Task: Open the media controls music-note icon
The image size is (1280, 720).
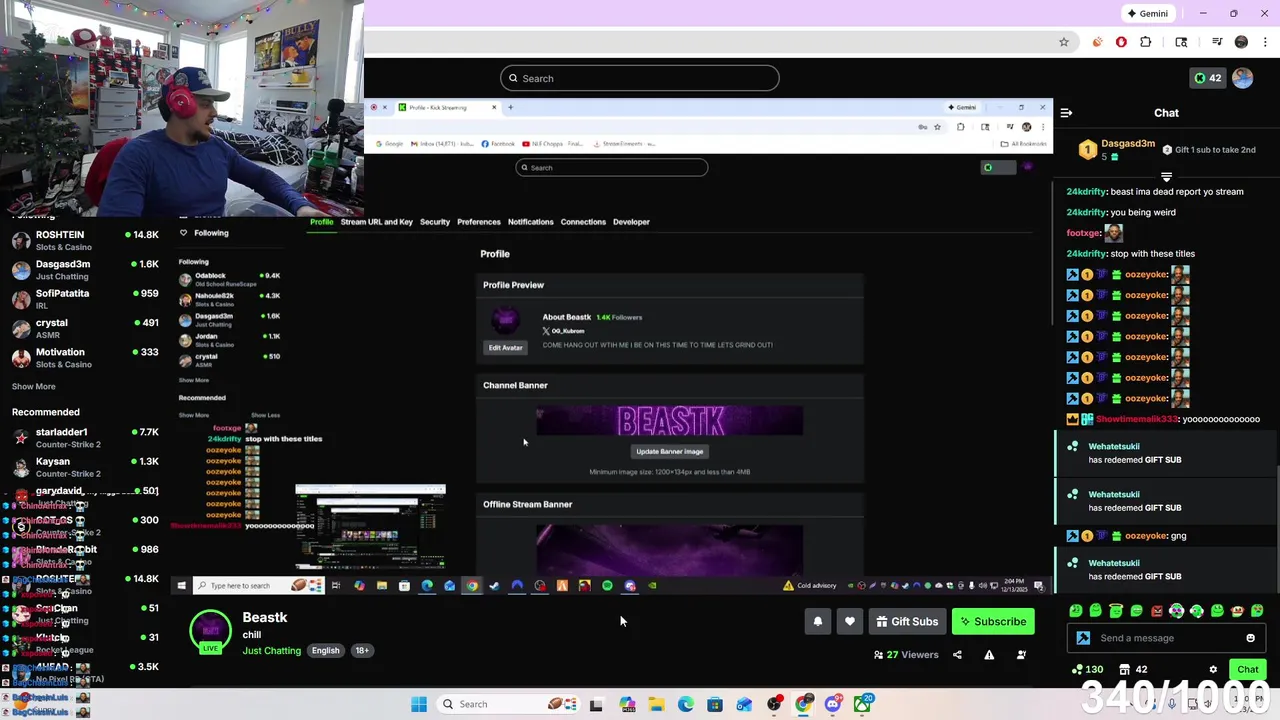Action: [x=1217, y=42]
